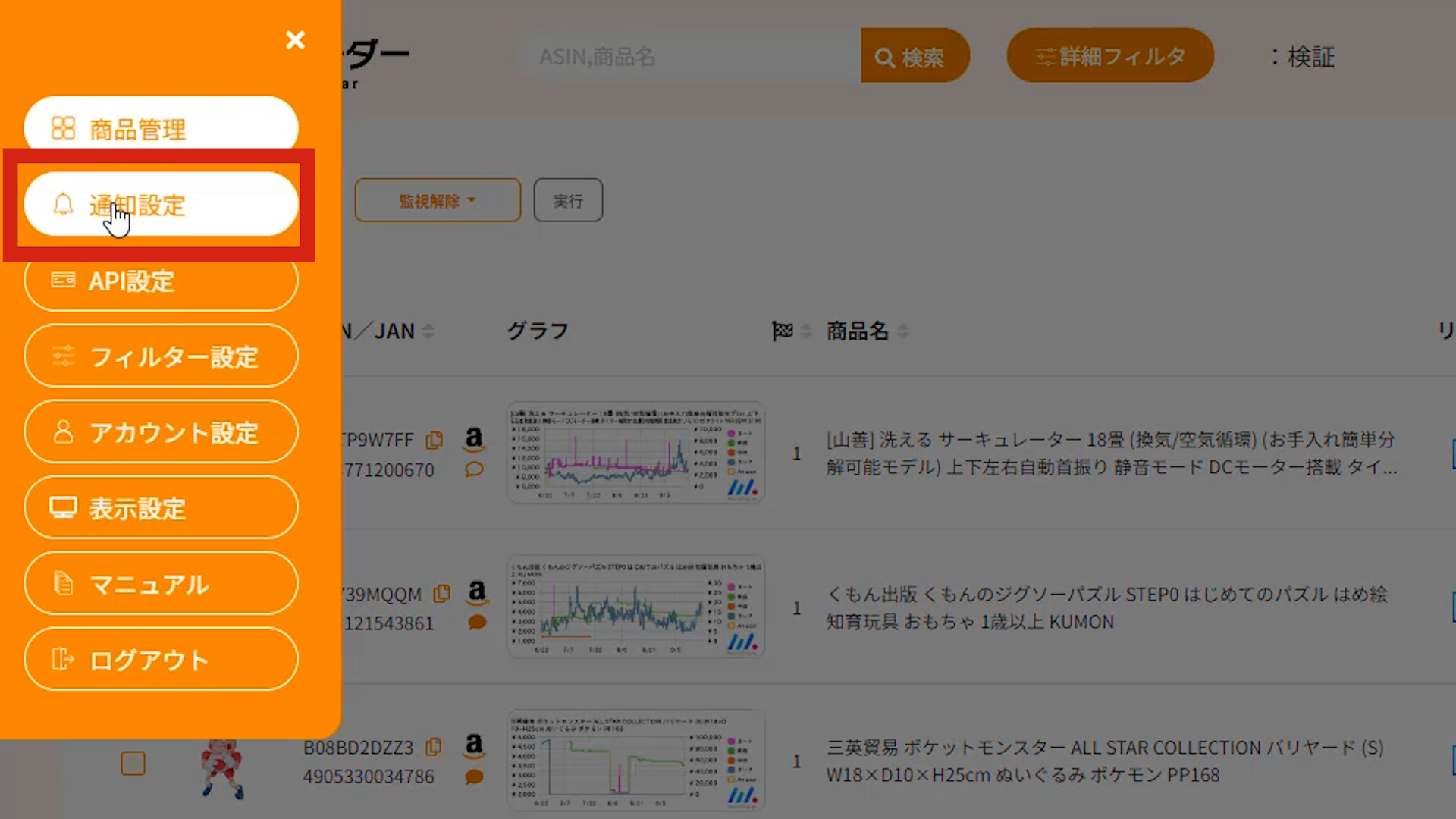Open 通知設定 menu item
This screenshot has height=819, width=1456.
pos(161,205)
